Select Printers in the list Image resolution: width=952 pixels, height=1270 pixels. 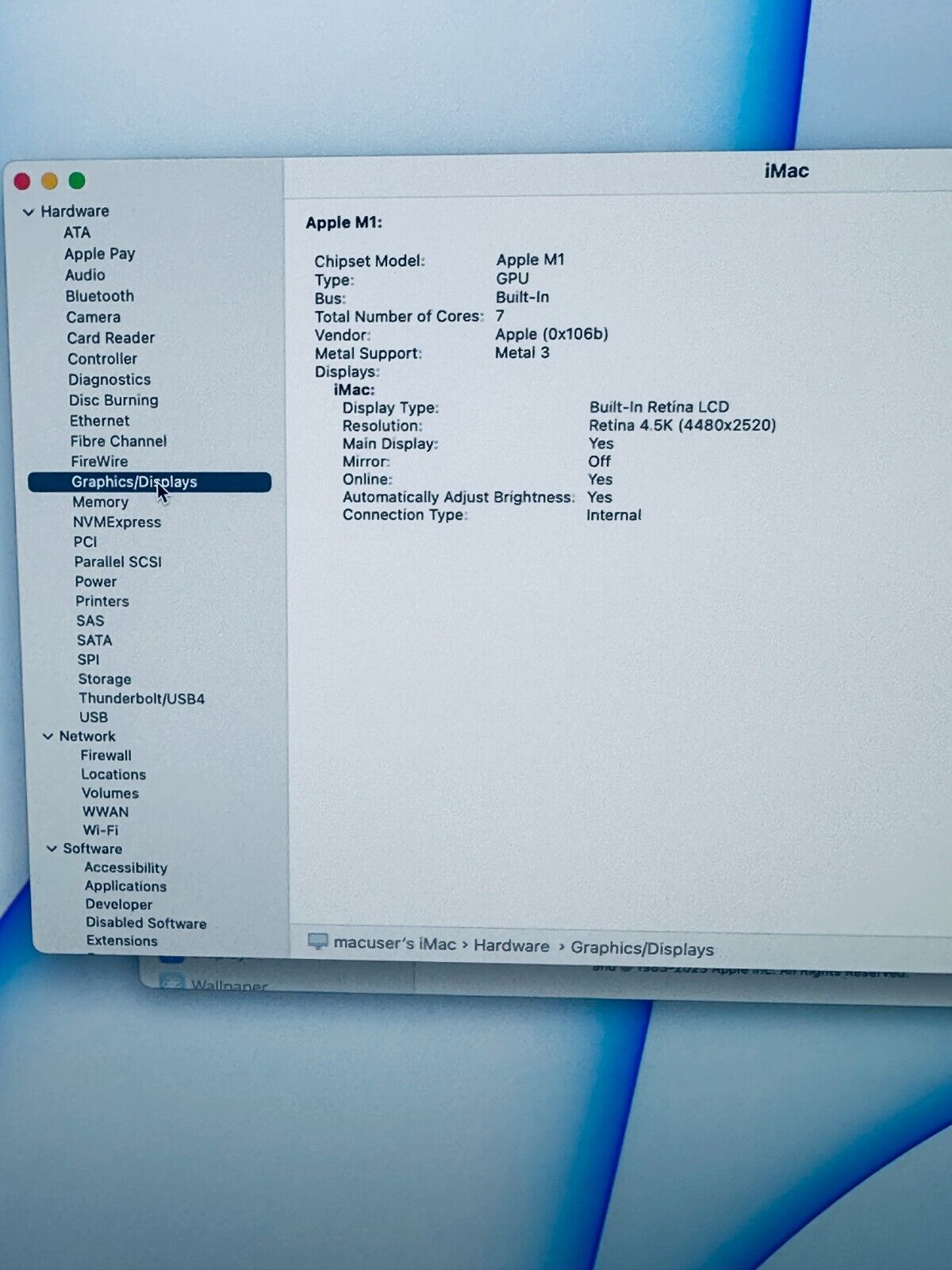pyautogui.click(x=102, y=601)
